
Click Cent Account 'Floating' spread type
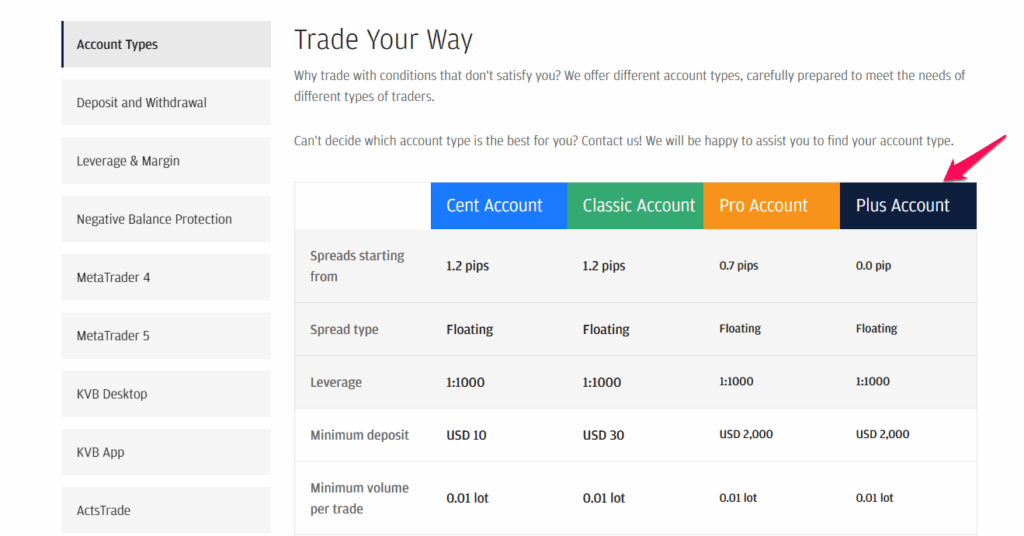pyautogui.click(x=470, y=330)
